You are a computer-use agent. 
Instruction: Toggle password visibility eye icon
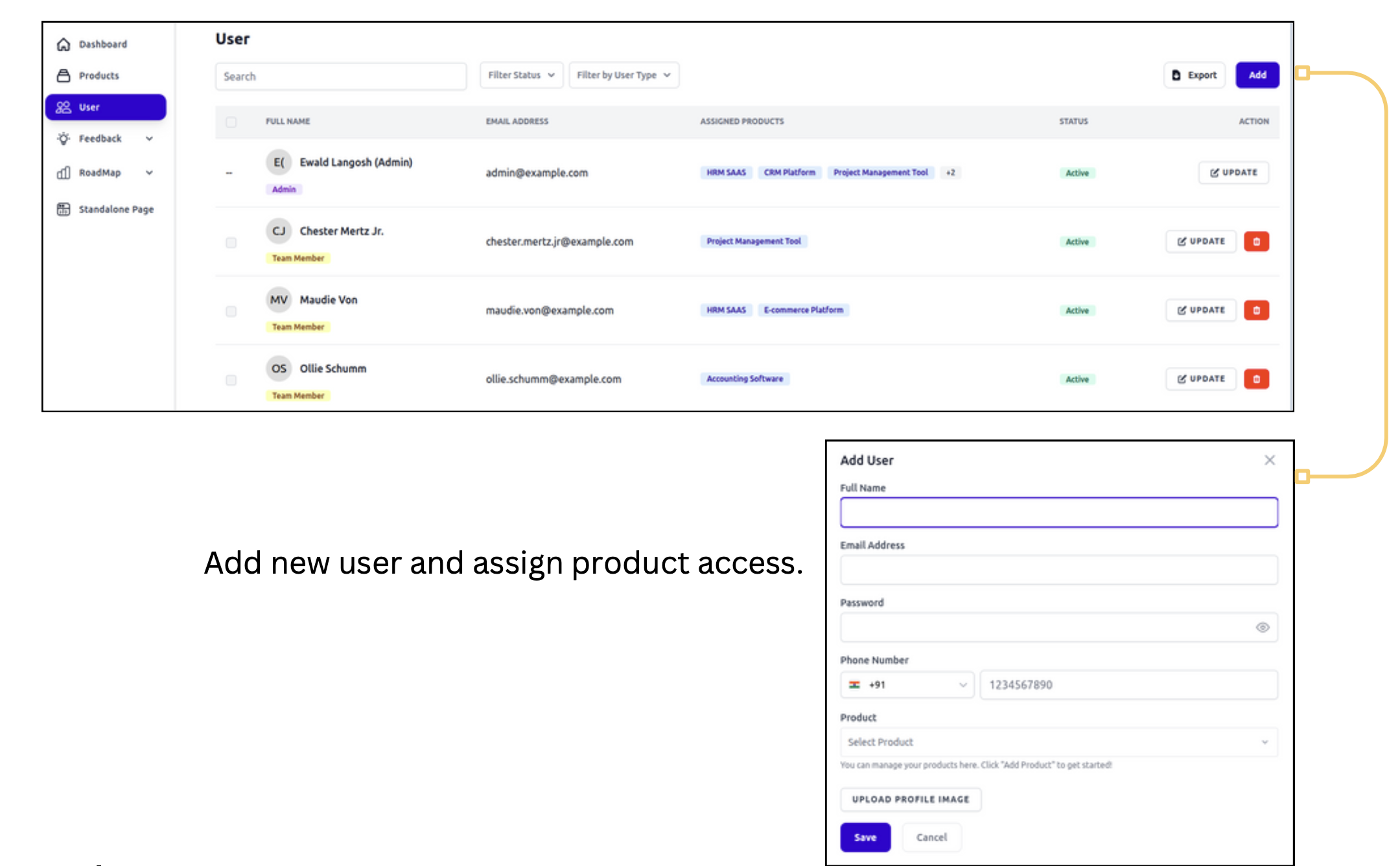coord(1262,627)
